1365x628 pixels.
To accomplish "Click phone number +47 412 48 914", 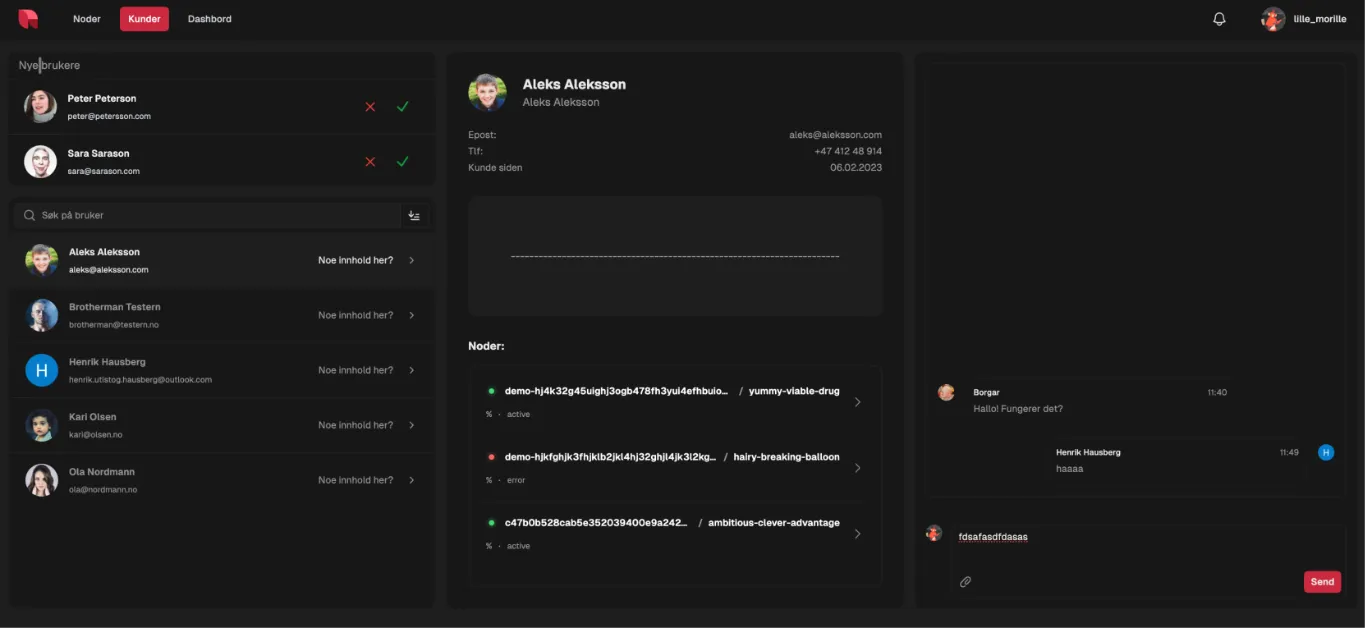I will 848,151.
